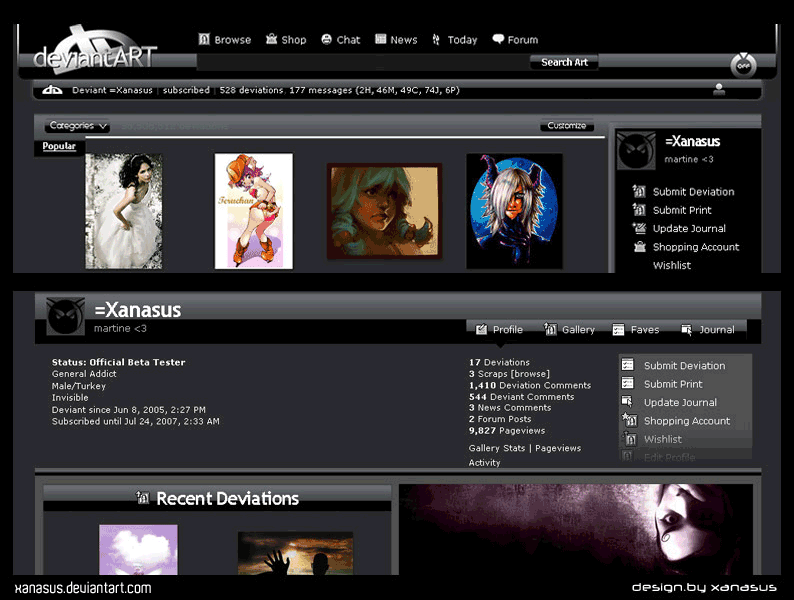Open the teal-haired portrait thumbnail
This screenshot has width=794, height=600.
click(384, 211)
